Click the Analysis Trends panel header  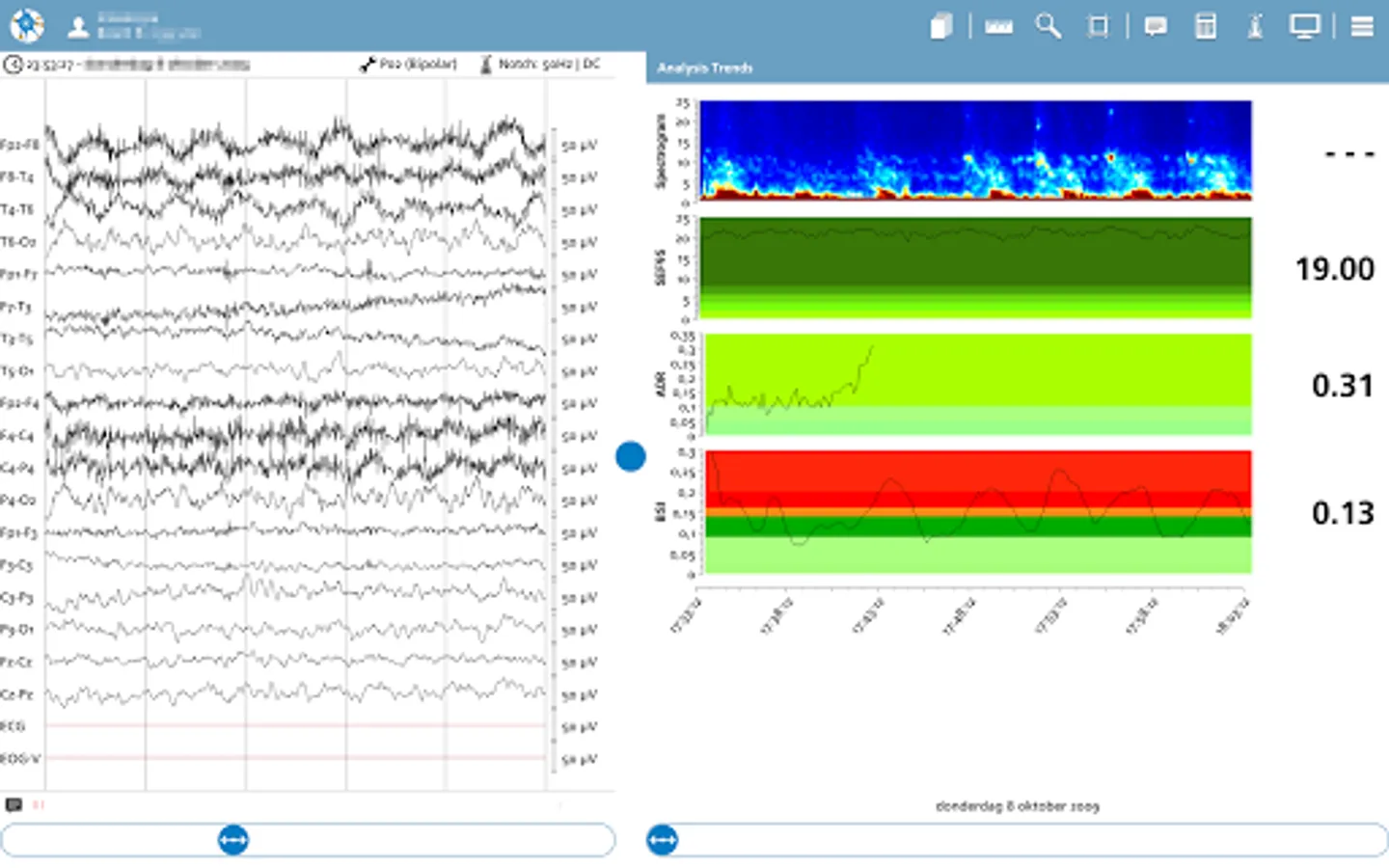click(x=705, y=68)
